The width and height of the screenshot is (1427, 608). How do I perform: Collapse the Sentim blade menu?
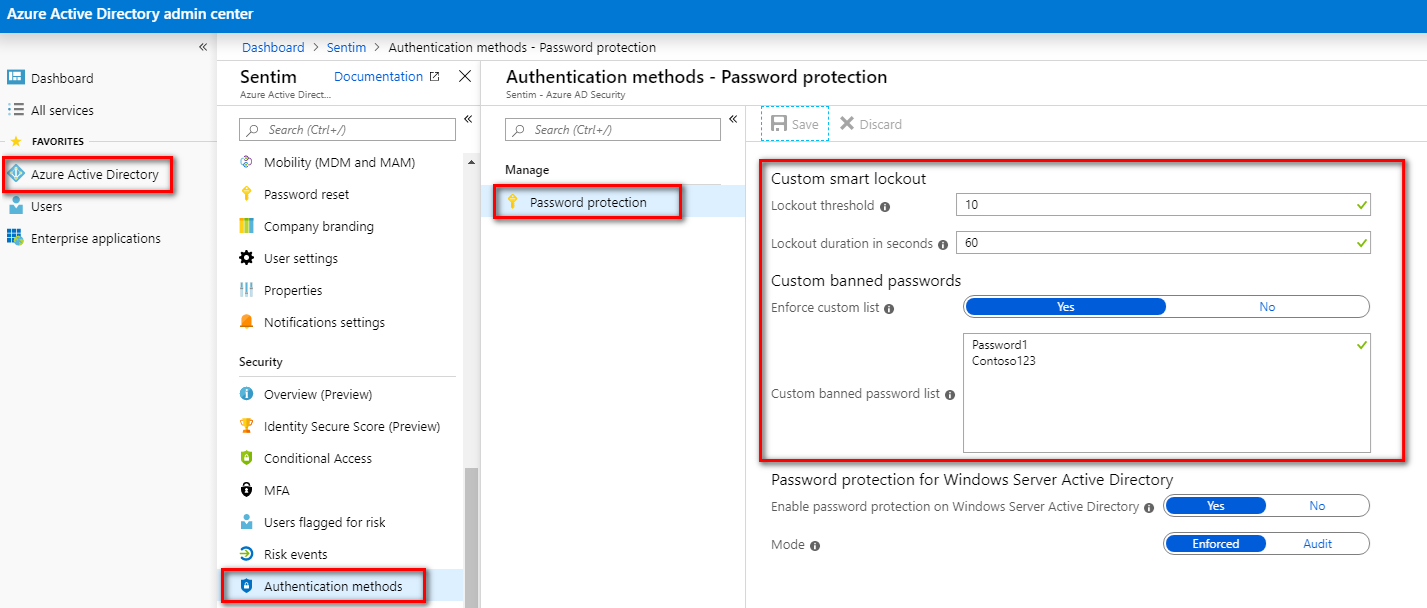point(467,119)
